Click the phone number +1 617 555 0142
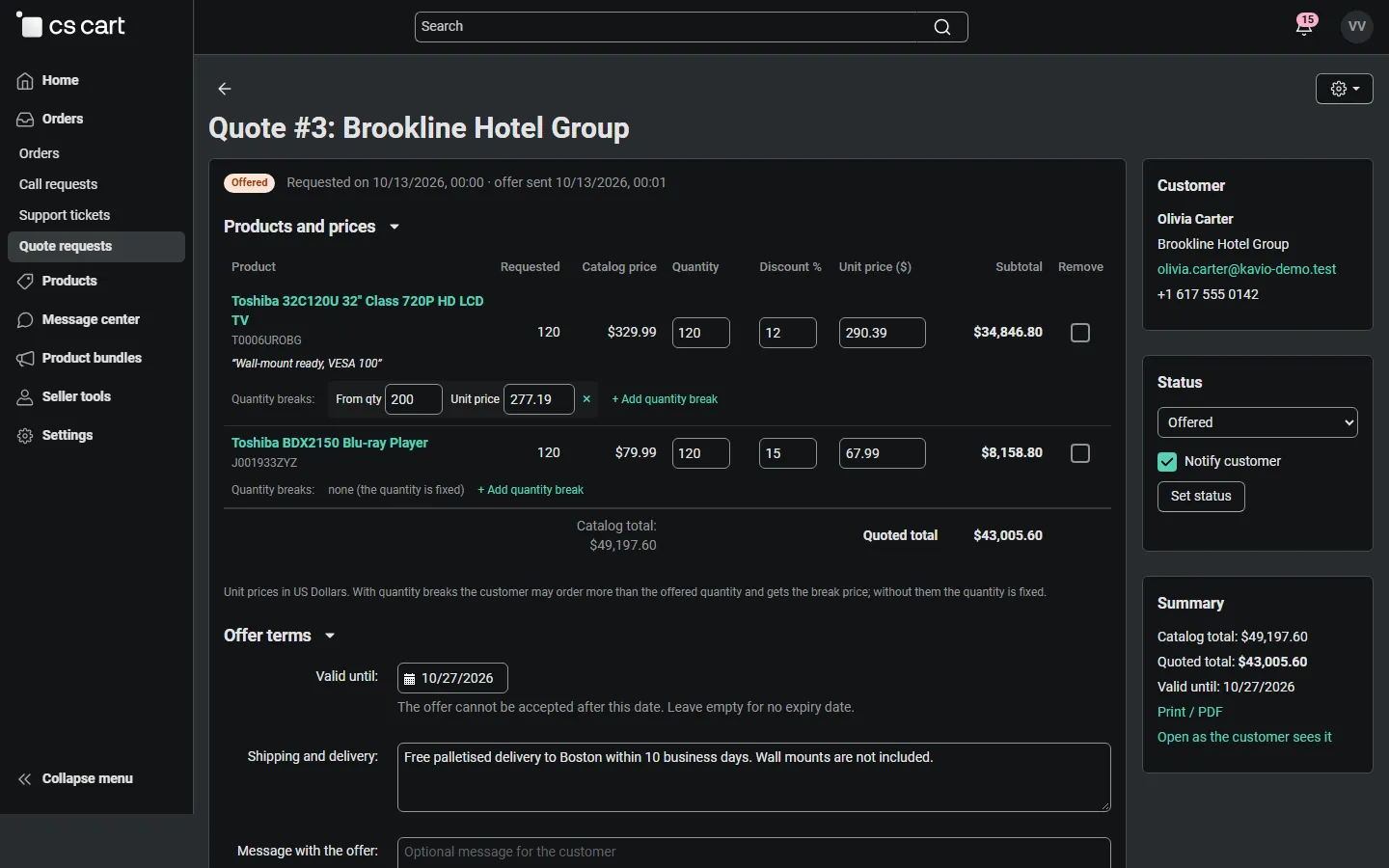This screenshot has width=1389, height=868. (x=1208, y=294)
